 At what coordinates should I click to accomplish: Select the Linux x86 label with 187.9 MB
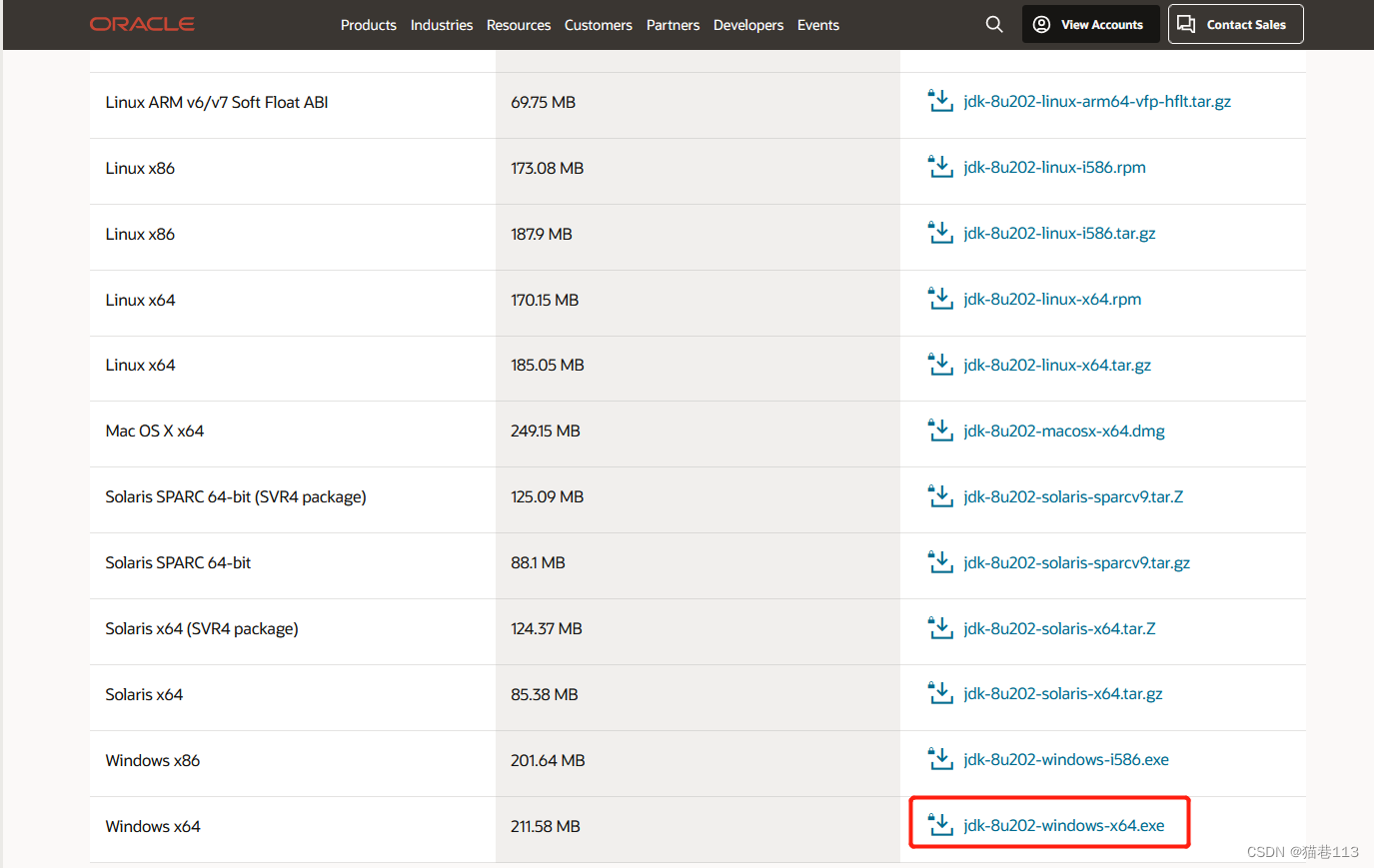tap(140, 234)
